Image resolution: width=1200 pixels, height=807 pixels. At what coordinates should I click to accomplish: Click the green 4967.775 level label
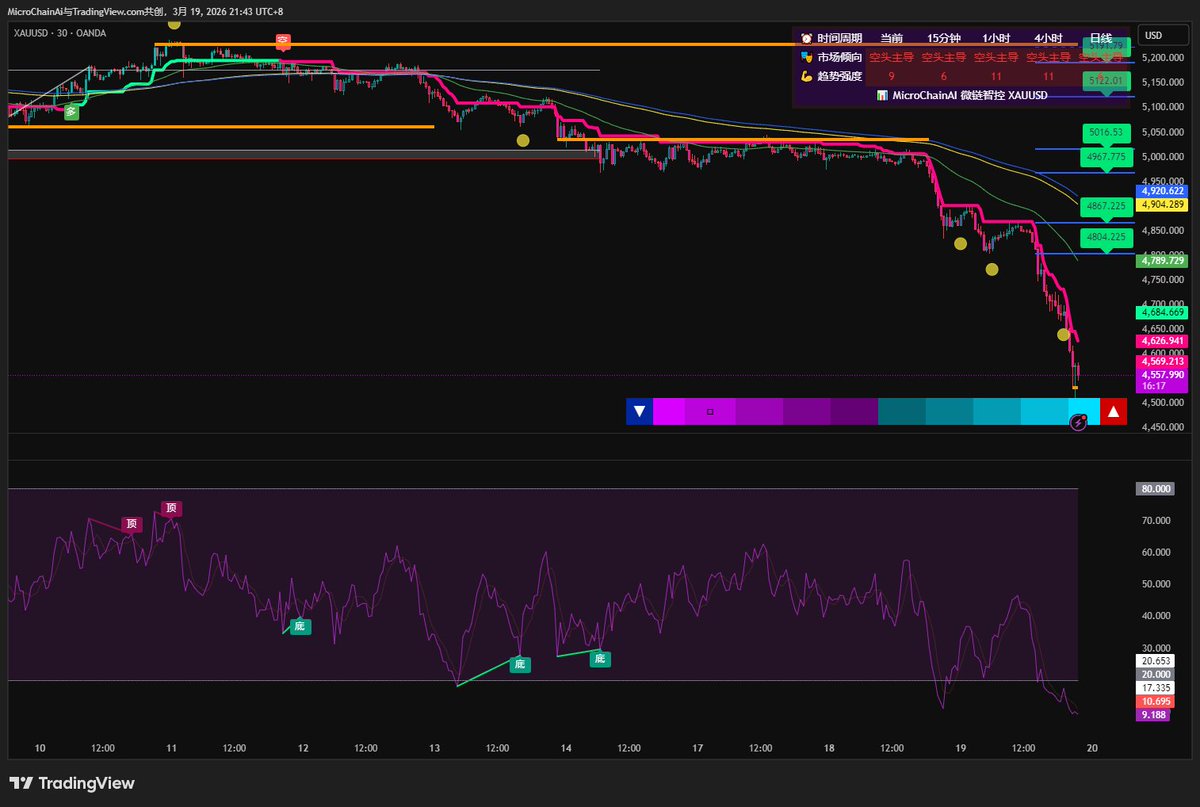(x=1107, y=157)
